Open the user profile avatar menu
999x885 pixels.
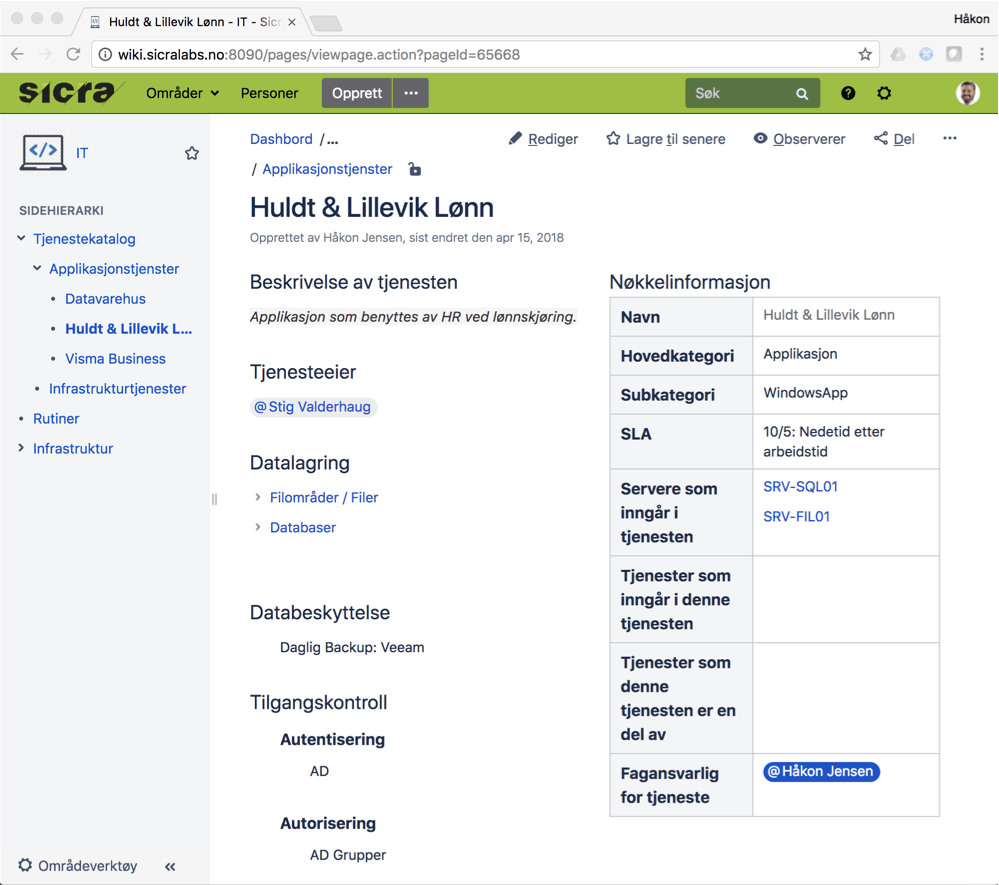[x=968, y=93]
